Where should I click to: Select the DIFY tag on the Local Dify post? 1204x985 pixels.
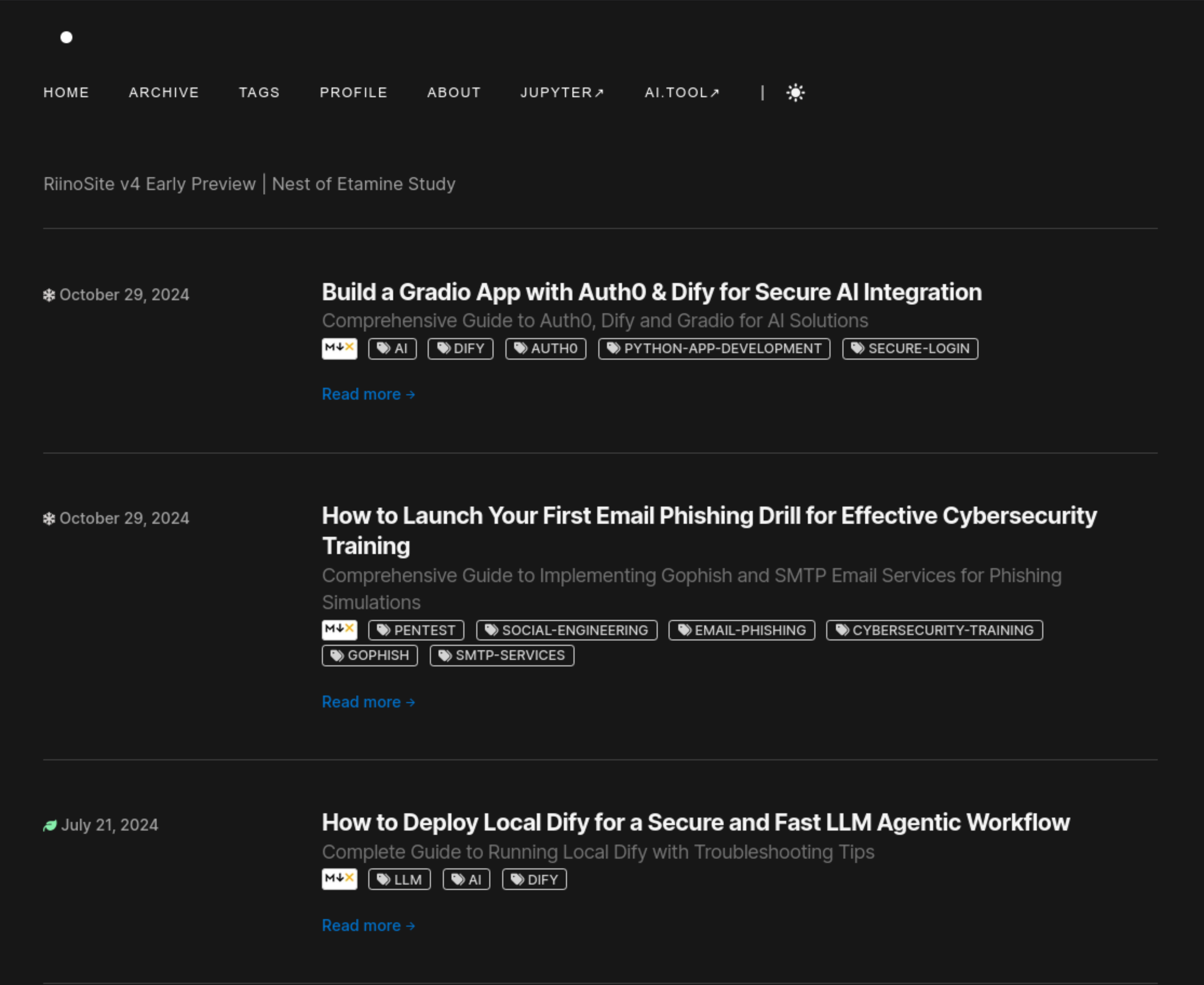[x=534, y=879]
